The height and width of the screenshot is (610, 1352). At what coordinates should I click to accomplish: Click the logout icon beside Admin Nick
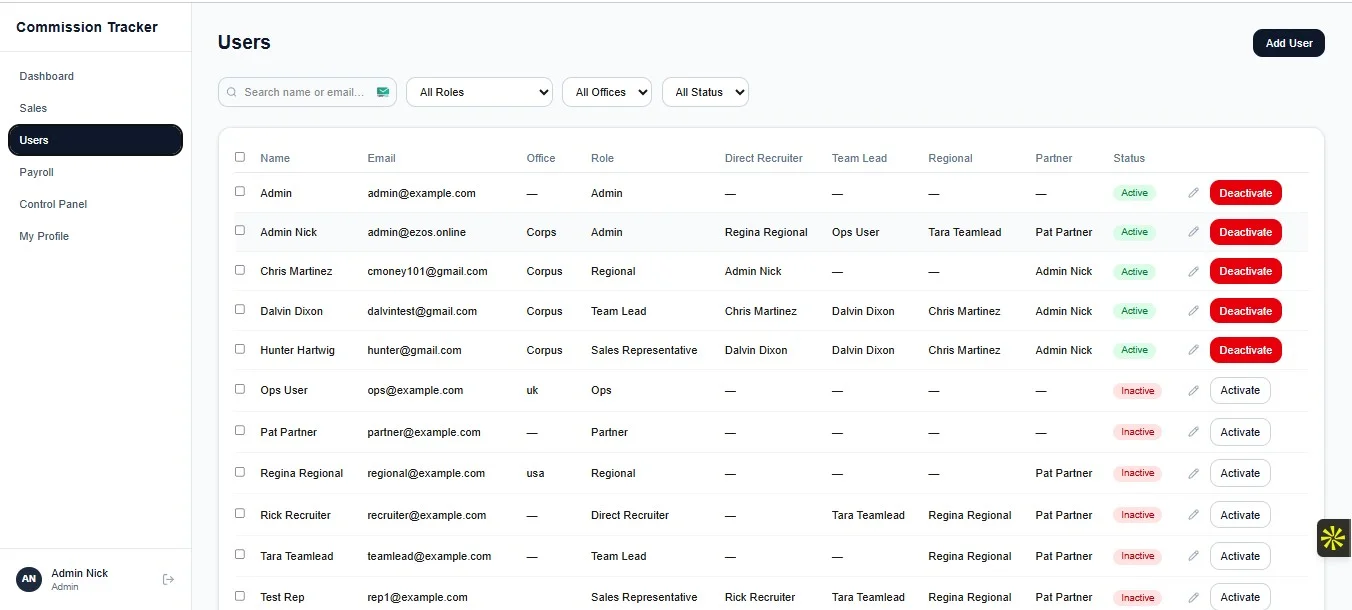168,579
